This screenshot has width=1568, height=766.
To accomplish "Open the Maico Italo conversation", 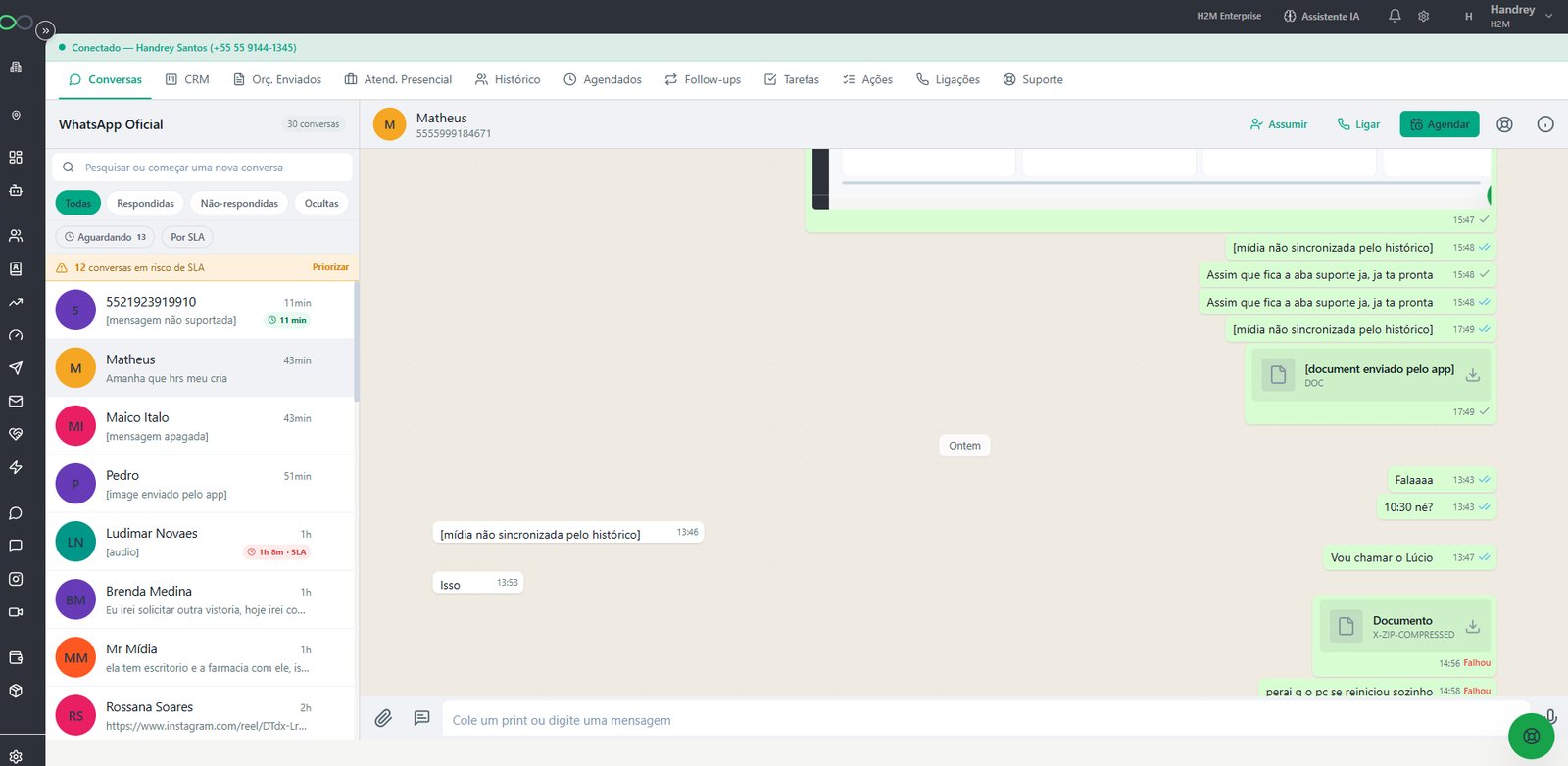I will click(202, 426).
